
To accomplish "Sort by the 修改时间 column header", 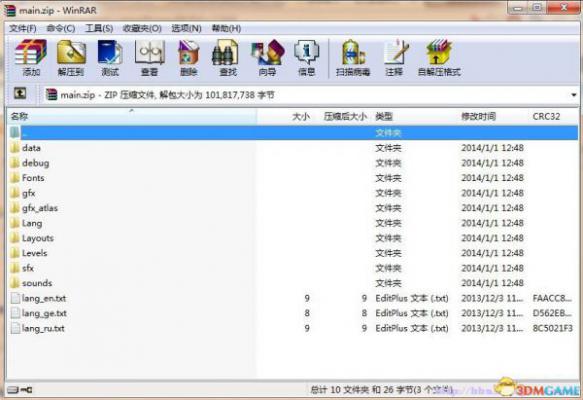I will [x=493, y=116].
